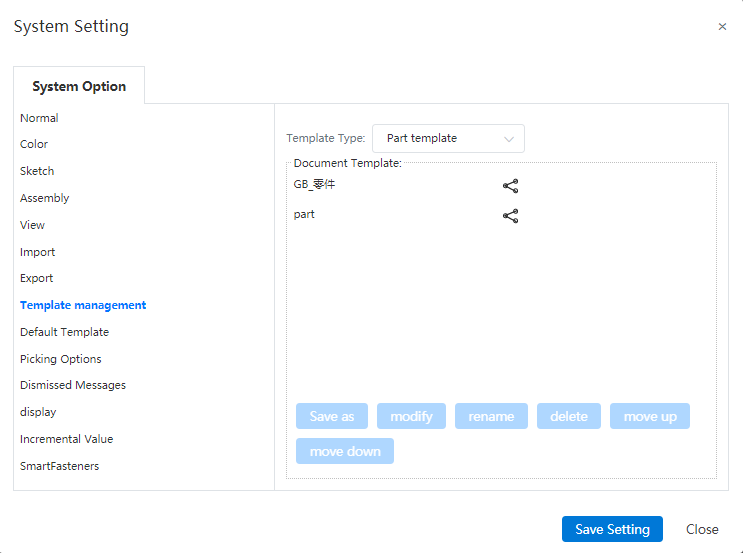This screenshot has height=553, width=743.
Task: Click the chevron arrow in Part template combo box
Action: click(509, 139)
